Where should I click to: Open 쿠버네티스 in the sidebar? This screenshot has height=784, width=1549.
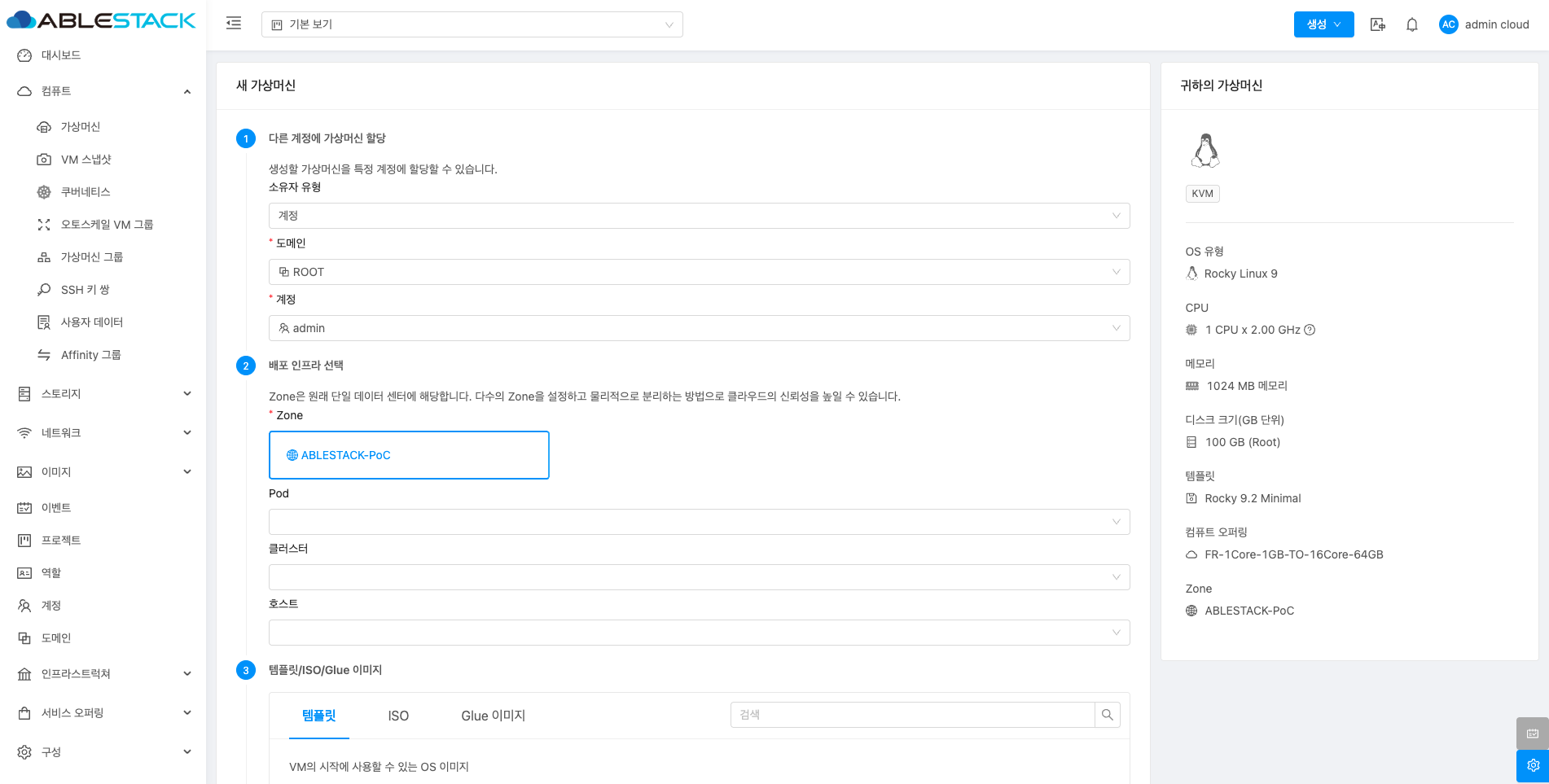pos(86,192)
